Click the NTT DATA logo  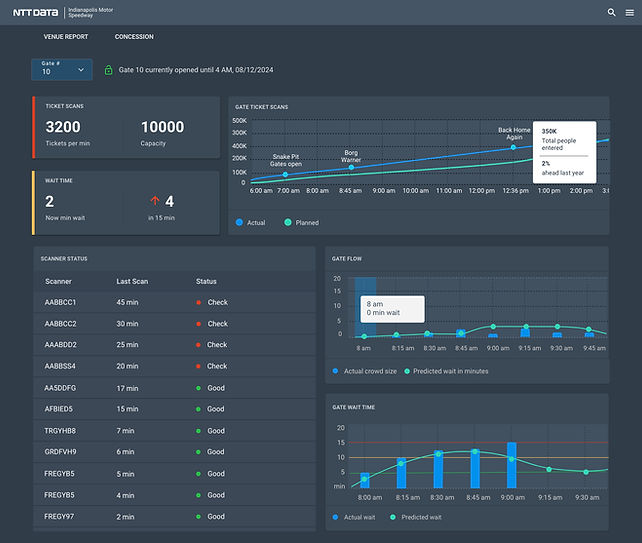click(x=35, y=13)
